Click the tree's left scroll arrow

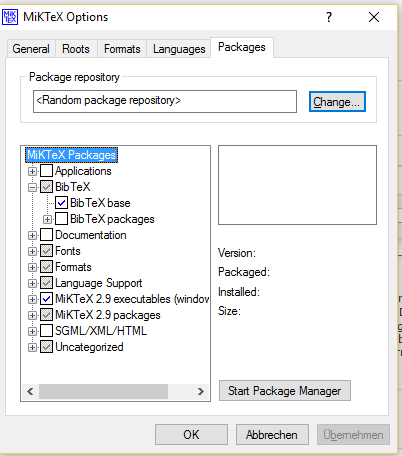(x=30, y=391)
